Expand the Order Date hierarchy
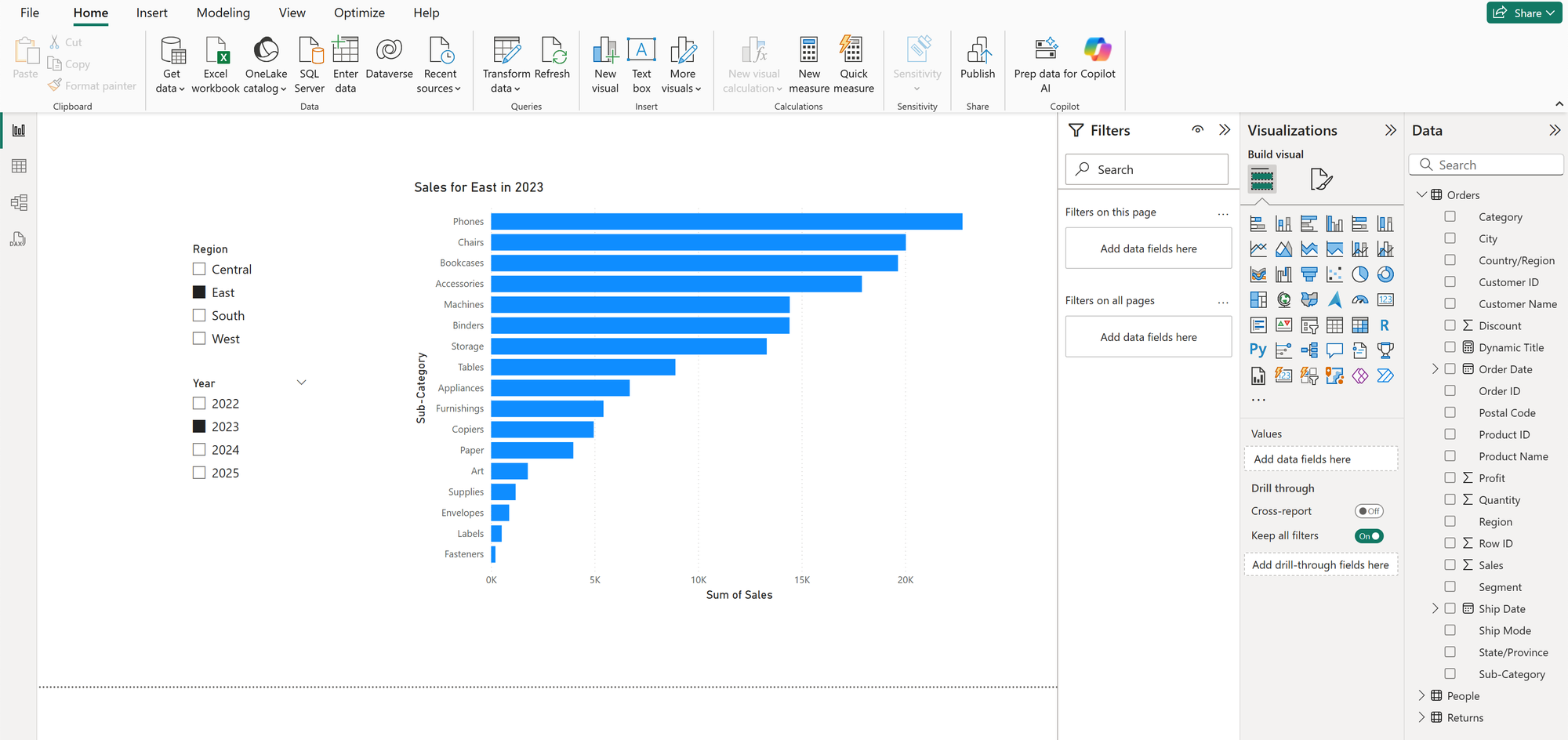Screen dimensions: 1568x740 point(1435,369)
